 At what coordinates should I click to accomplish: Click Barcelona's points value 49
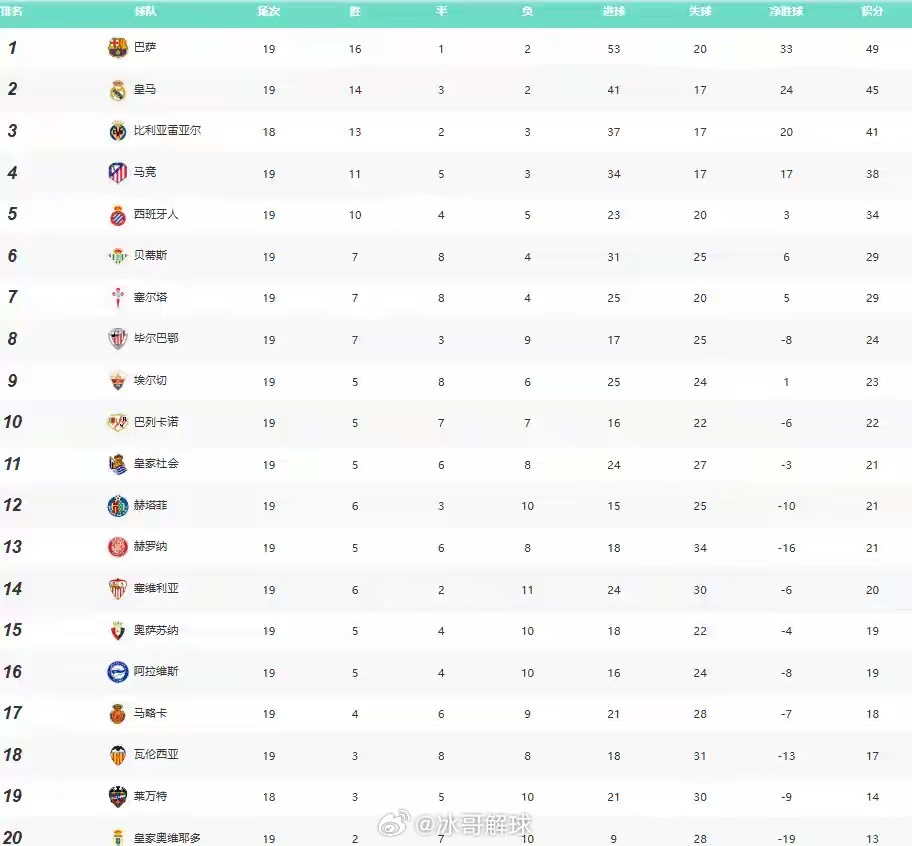point(872,49)
